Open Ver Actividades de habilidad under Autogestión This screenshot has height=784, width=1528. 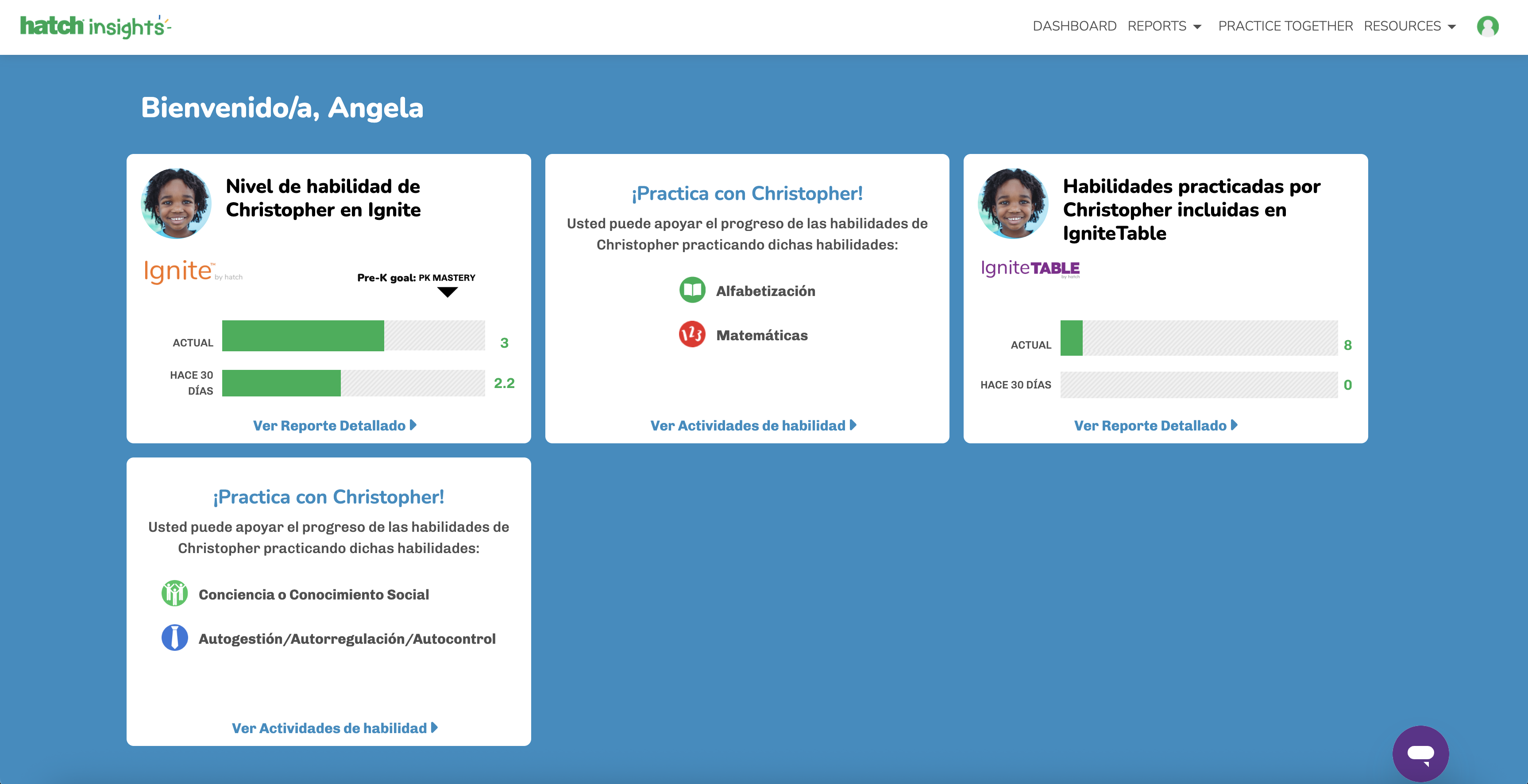(335, 728)
